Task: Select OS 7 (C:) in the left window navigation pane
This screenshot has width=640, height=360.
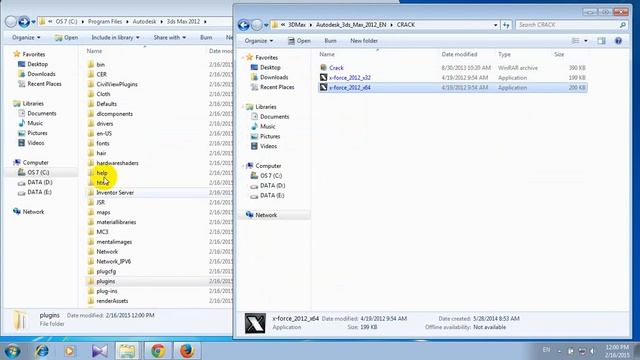Action: point(38,173)
